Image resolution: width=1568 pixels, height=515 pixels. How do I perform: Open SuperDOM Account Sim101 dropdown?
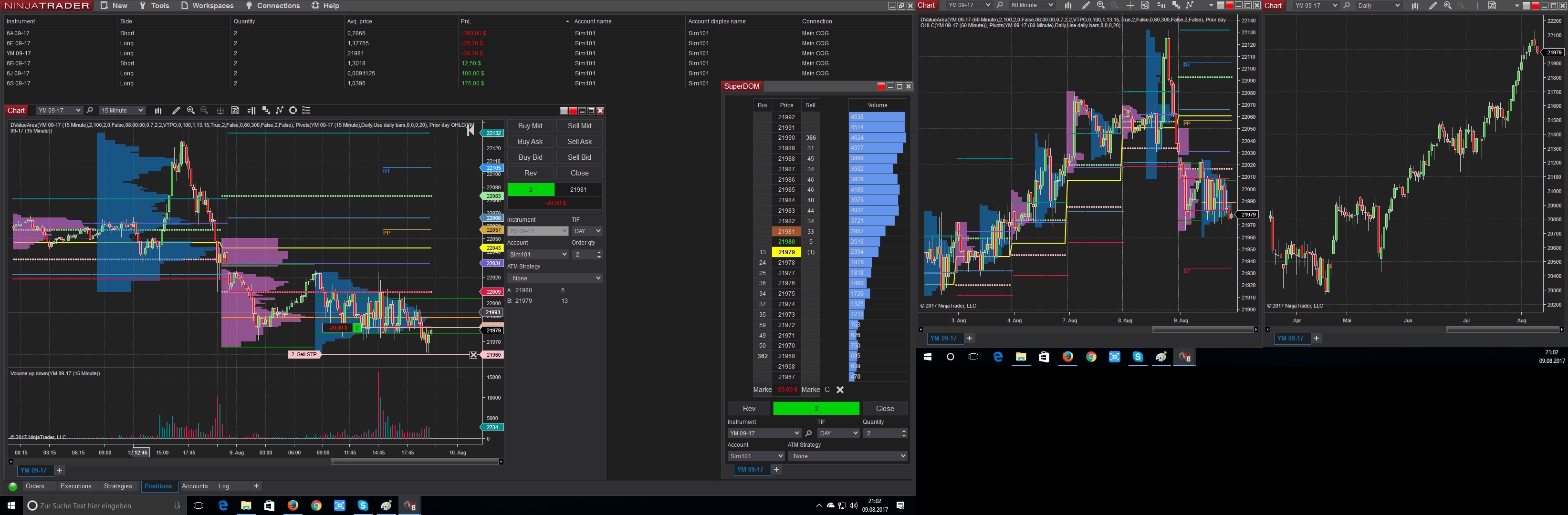tap(756, 456)
